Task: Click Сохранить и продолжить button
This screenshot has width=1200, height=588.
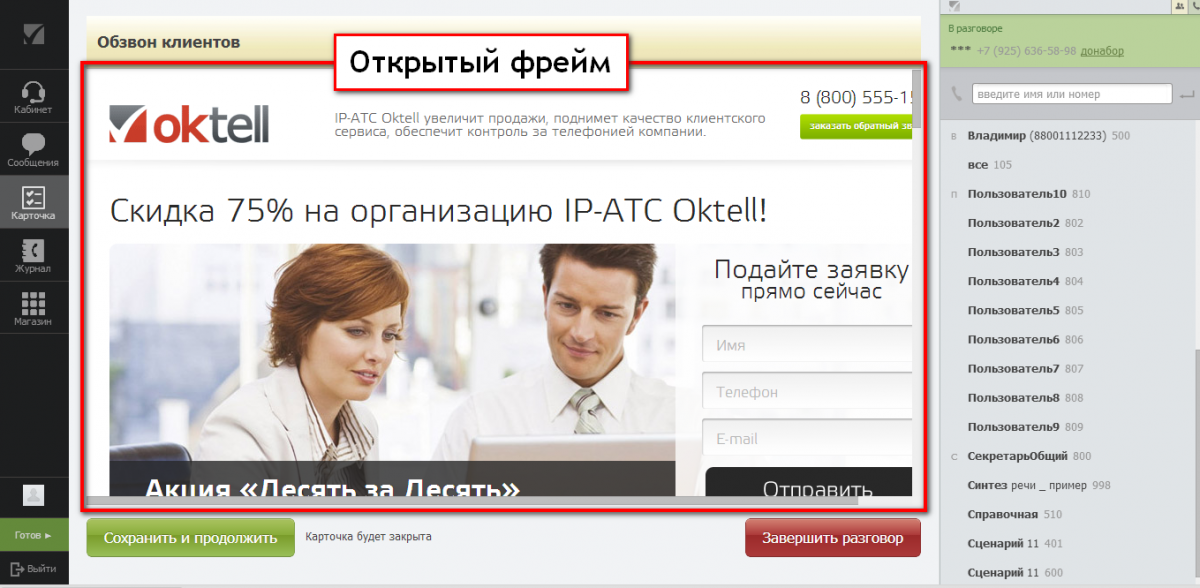Action: (x=190, y=537)
